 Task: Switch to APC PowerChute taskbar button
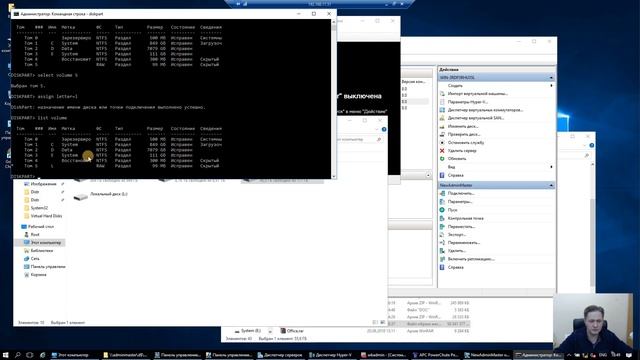click(x=435, y=355)
